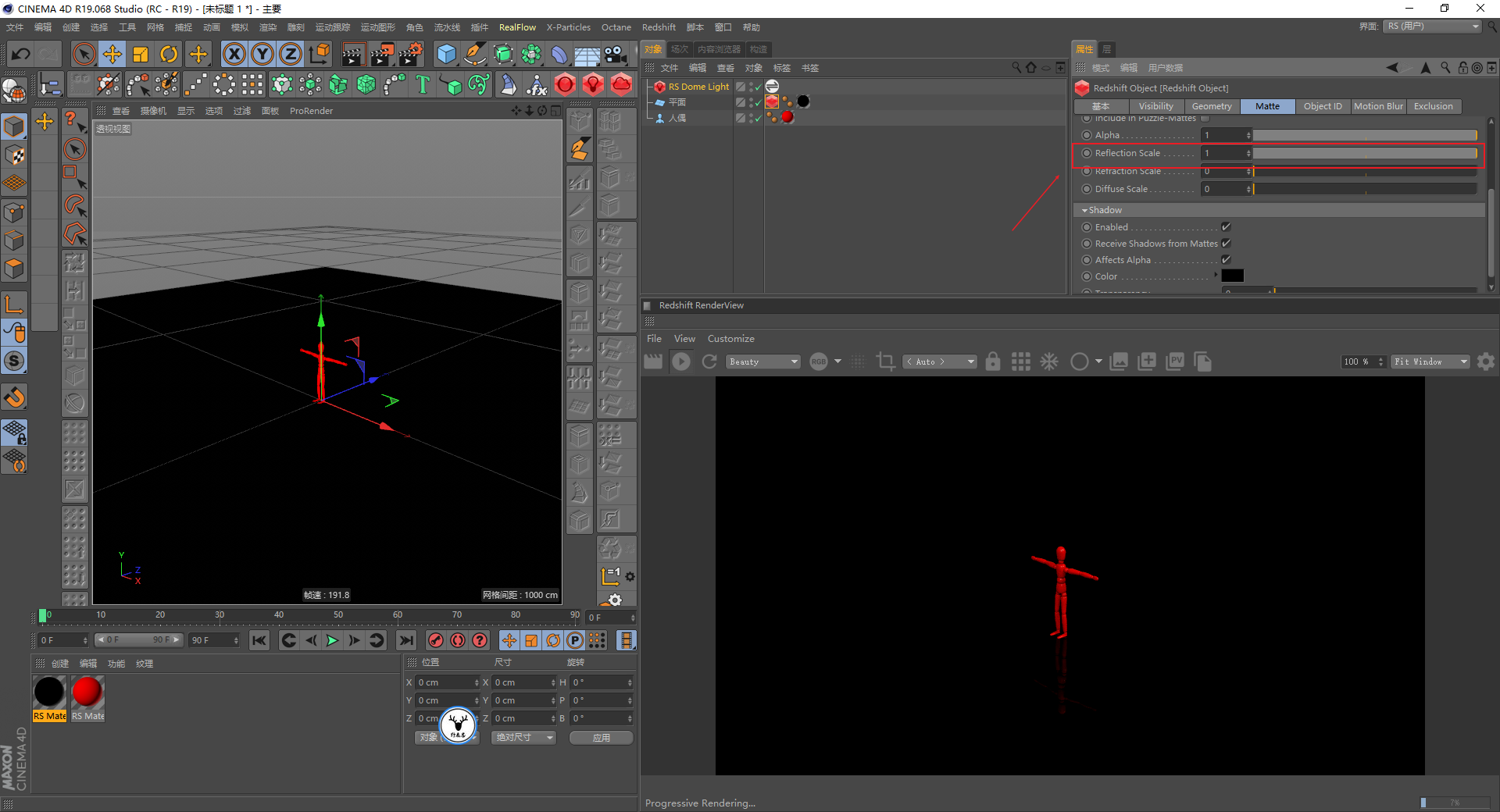Select the Rotate tool icon
Viewport: 1500px width, 812px height.
[x=169, y=54]
